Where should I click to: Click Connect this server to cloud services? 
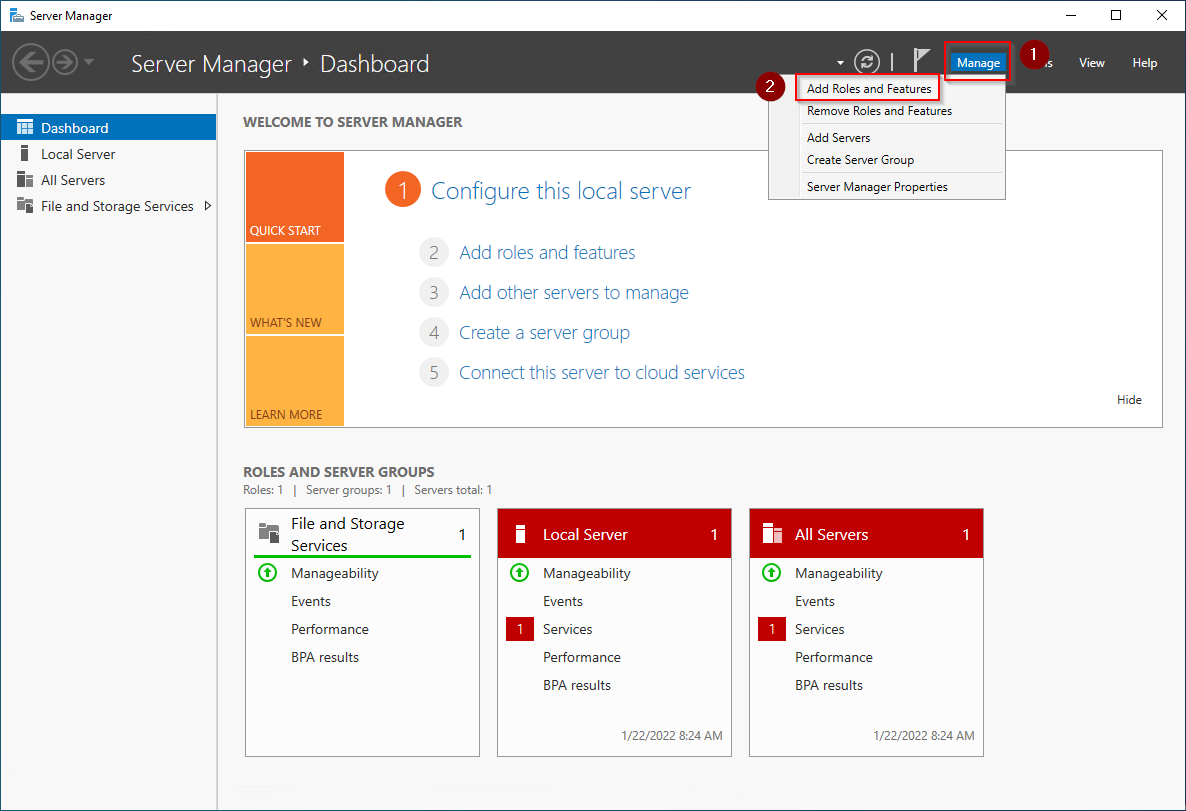(601, 373)
